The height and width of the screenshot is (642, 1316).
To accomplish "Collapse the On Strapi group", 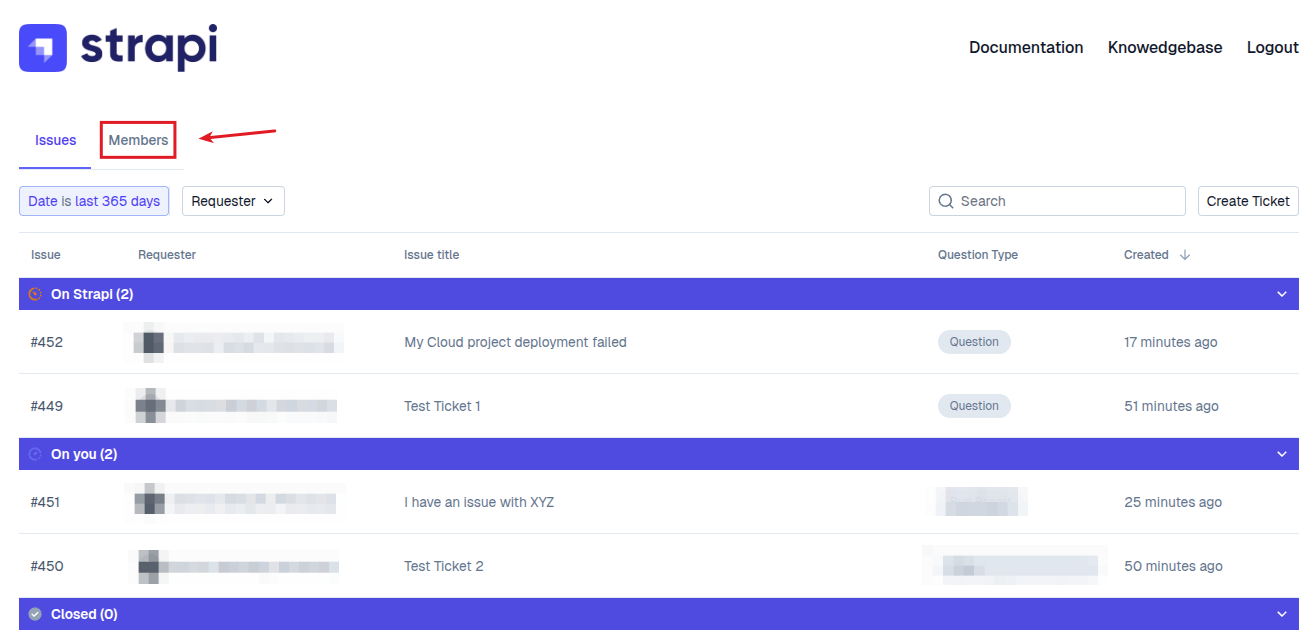I will (1283, 294).
